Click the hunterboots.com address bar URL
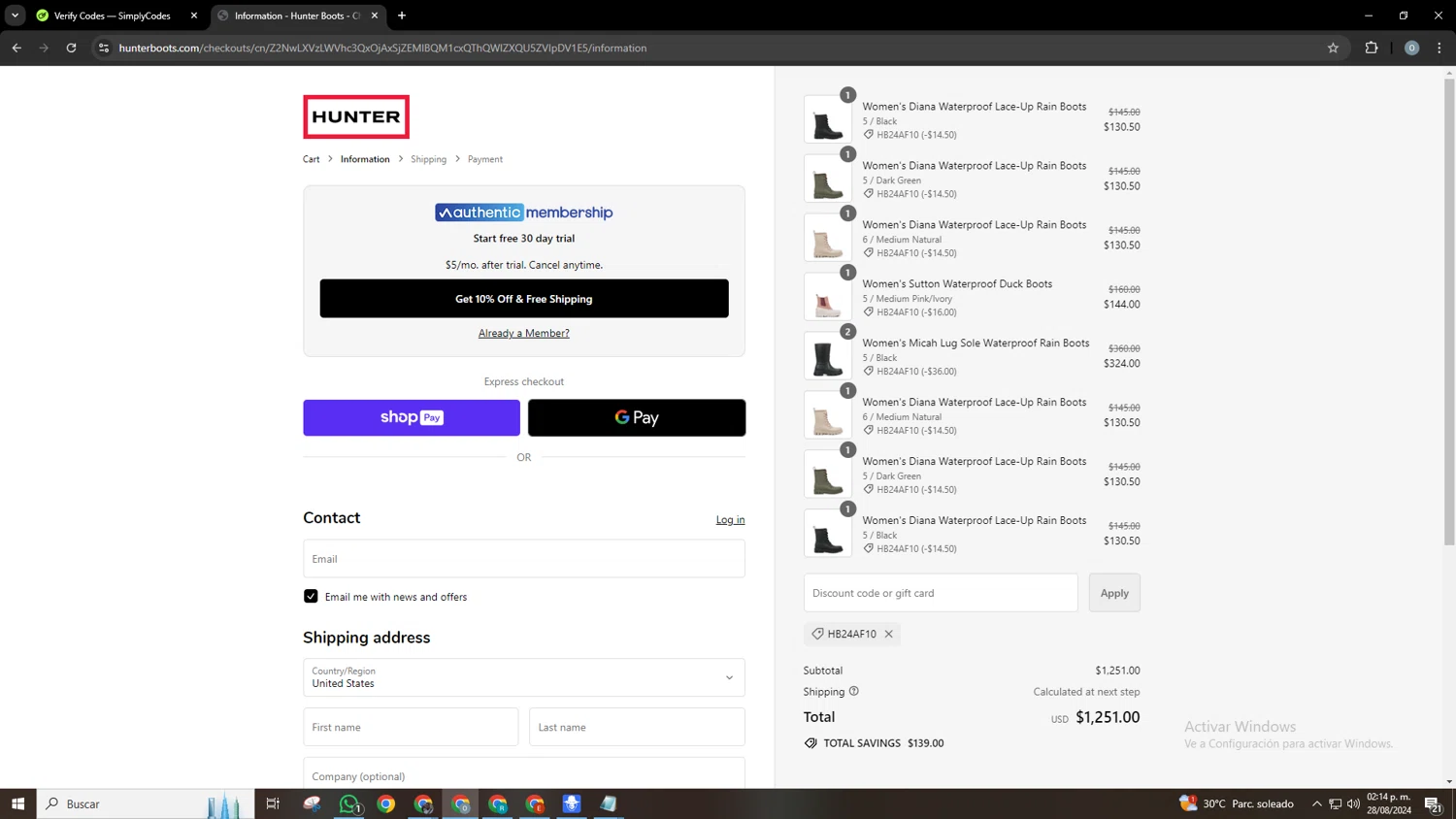This screenshot has width=1456, height=819. [382, 48]
